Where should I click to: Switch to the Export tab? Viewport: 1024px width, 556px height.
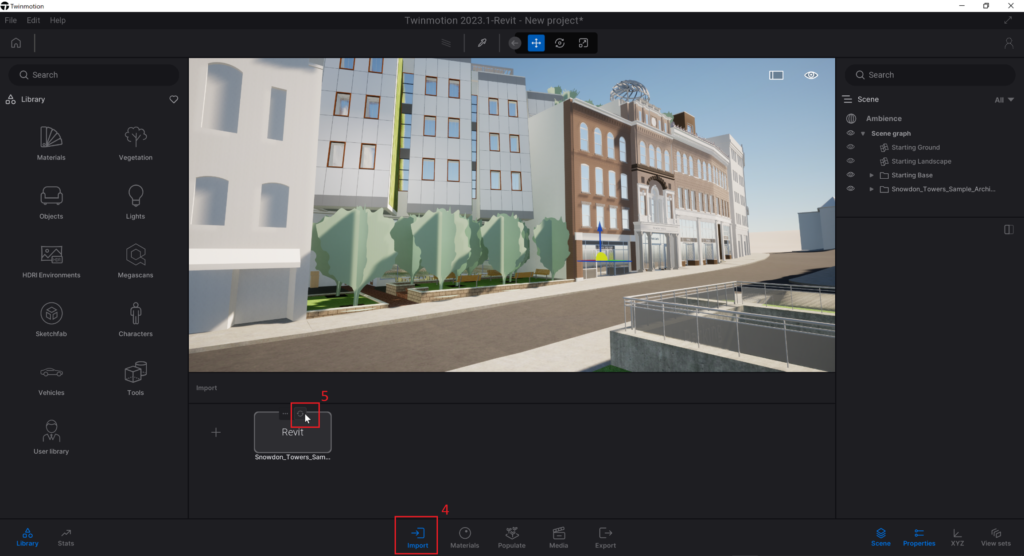click(605, 537)
